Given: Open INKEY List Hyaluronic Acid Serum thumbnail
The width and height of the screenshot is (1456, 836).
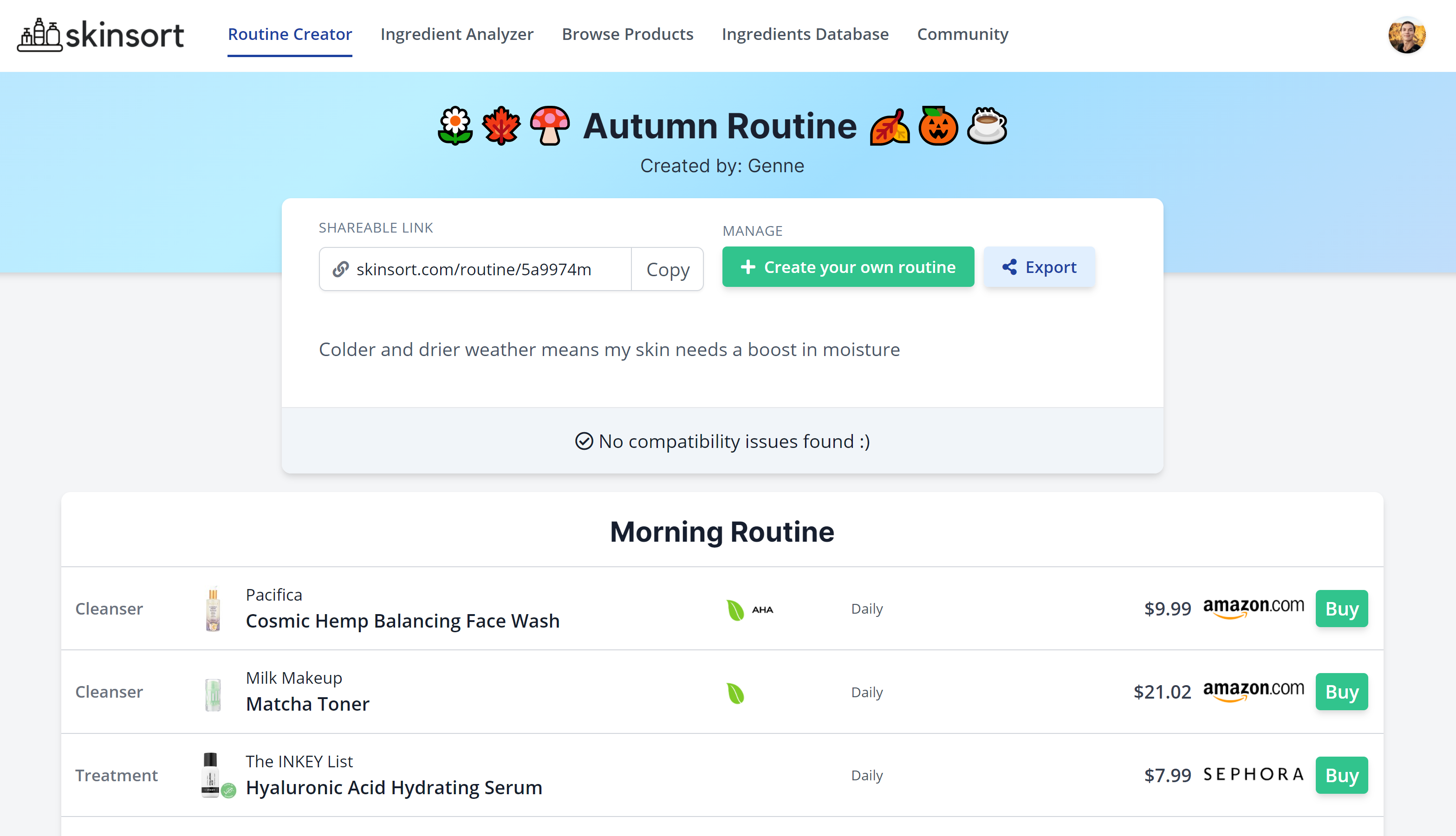Looking at the screenshot, I should [211, 775].
